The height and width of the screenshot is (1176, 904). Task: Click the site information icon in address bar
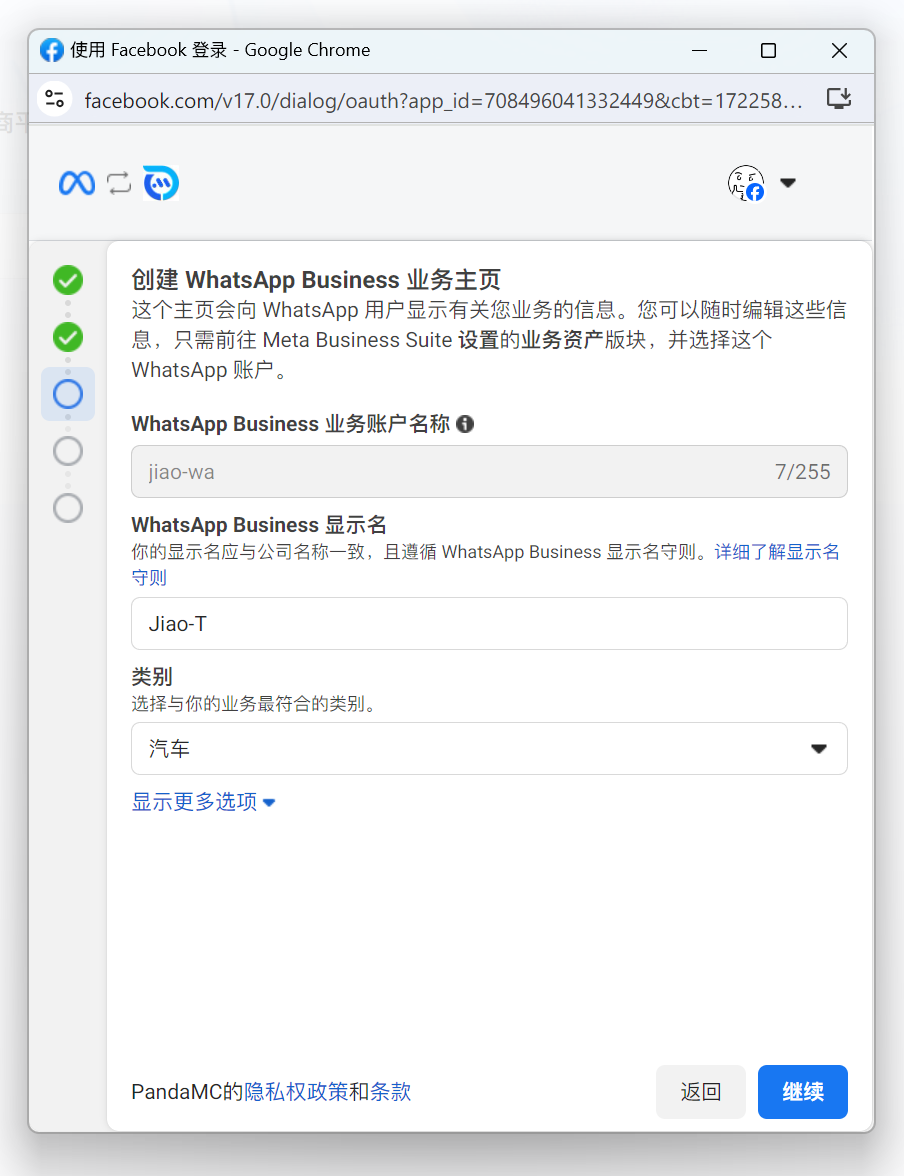pos(55,98)
